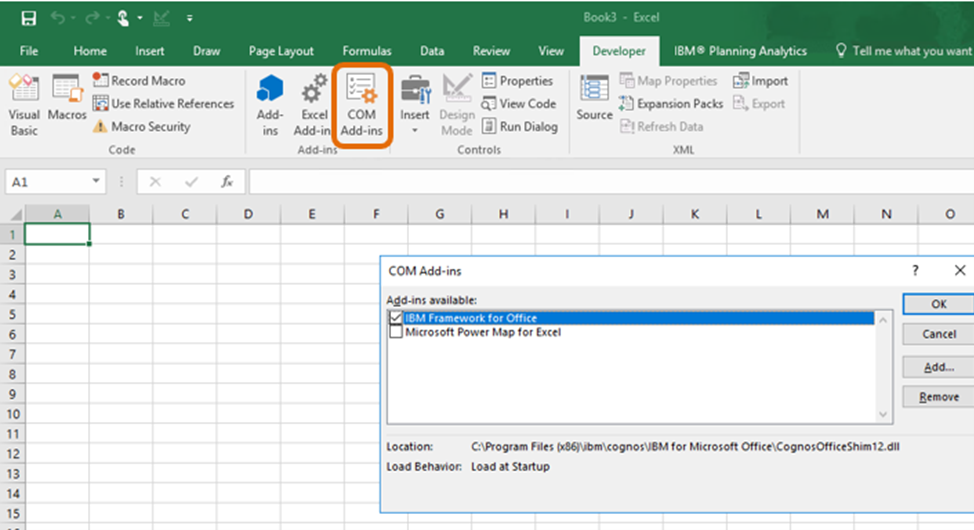Enable Microsoft Power Map for Excel checkbox

[x=397, y=332]
